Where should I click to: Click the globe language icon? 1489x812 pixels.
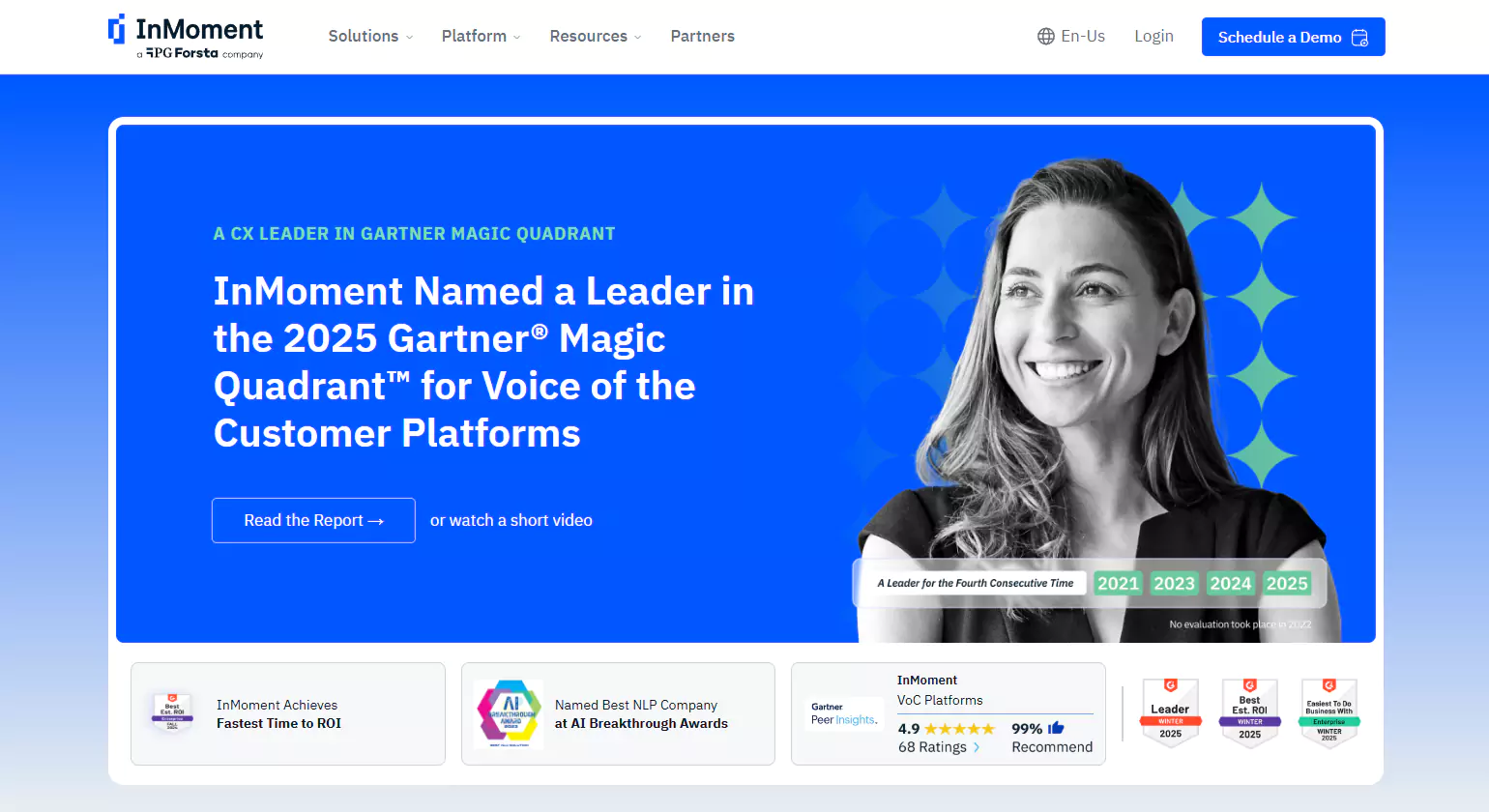point(1046,37)
